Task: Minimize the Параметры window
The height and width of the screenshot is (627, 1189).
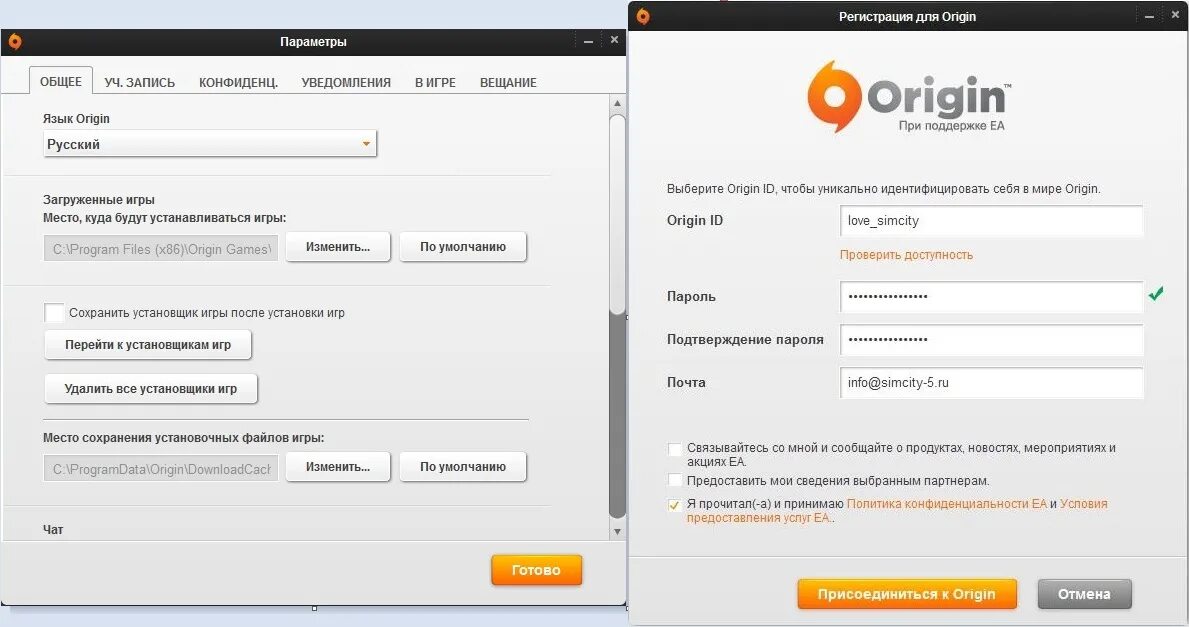Action: (588, 41)
